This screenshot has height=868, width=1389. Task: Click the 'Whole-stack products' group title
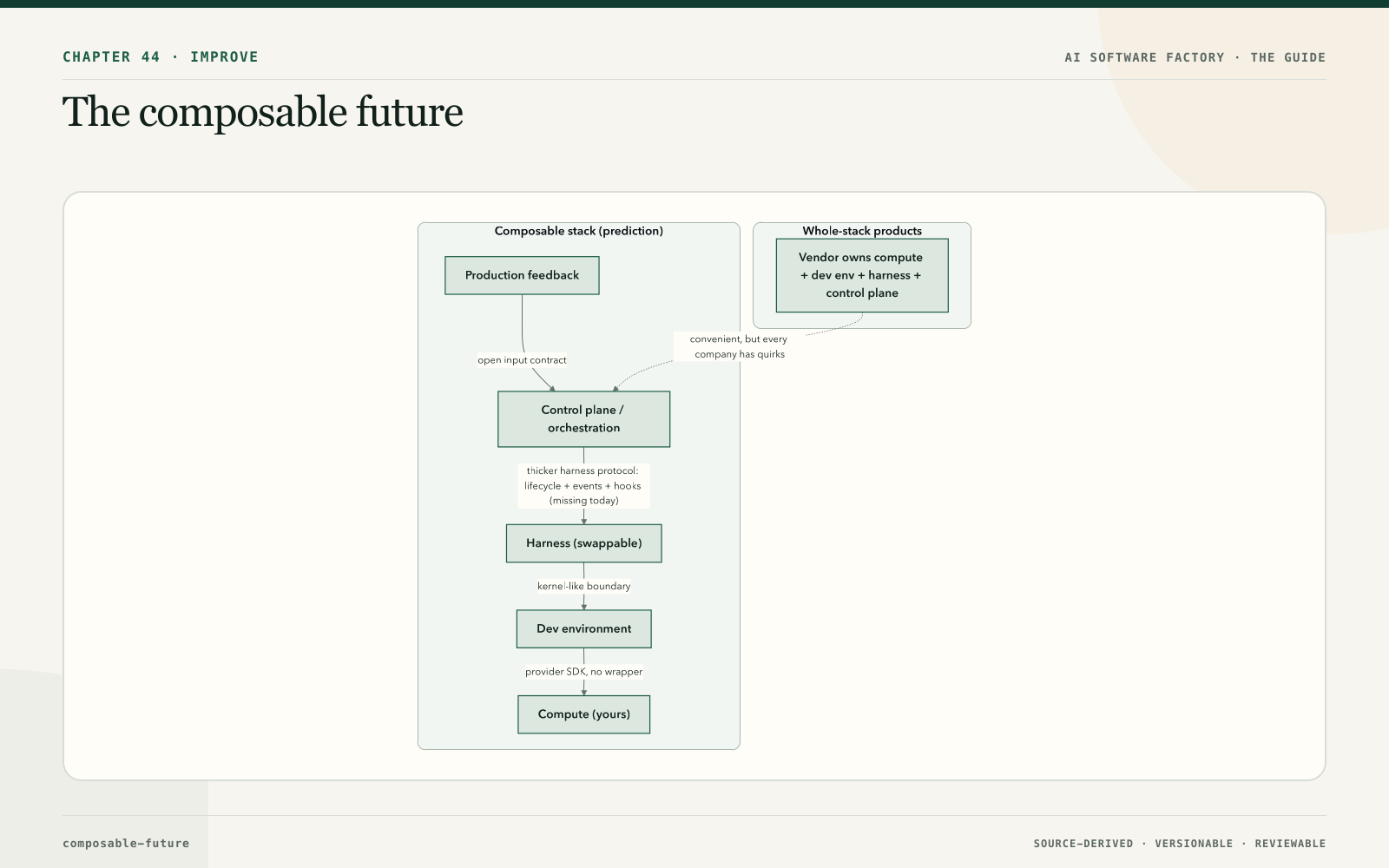pyautogui.click(x=862, y=231)
